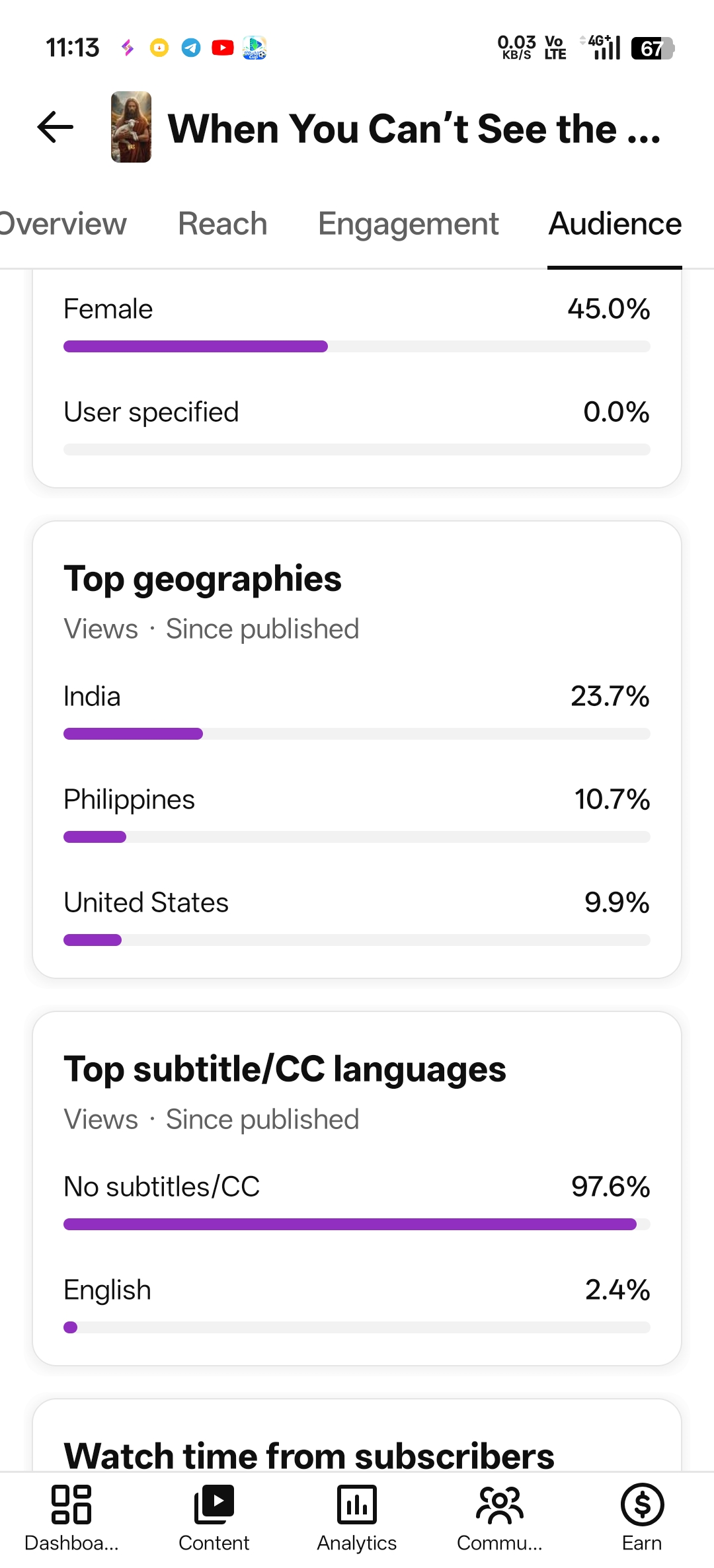Go to Content section icon
Viewport: 714px width, 1568px height.
click(214, 1504)
